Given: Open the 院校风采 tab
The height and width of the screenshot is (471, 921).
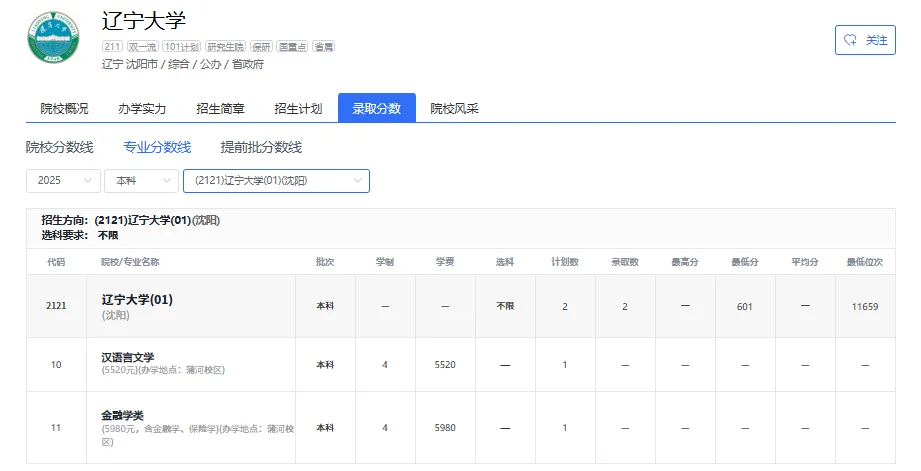Looking at the screenshot, I should (x=455, y=109).
